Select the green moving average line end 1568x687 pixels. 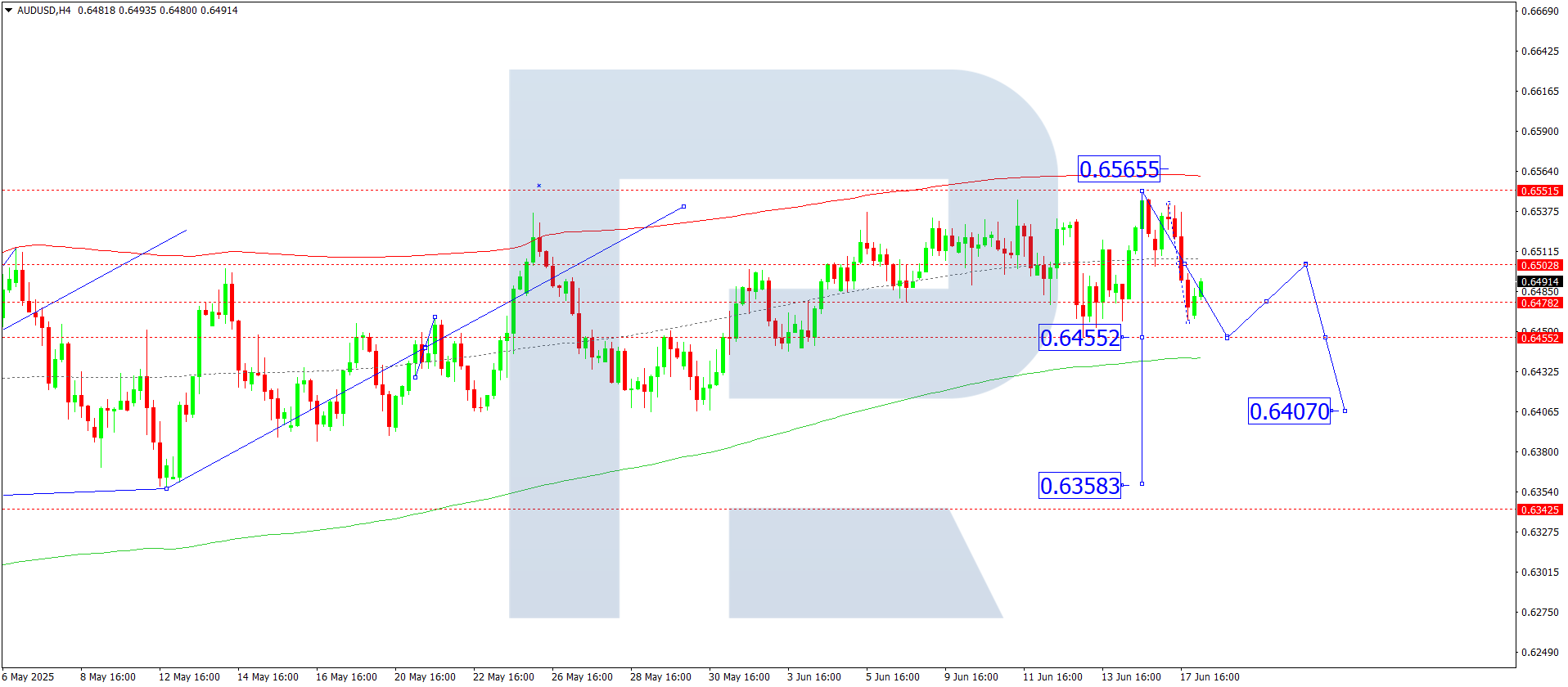[1199, 357]
